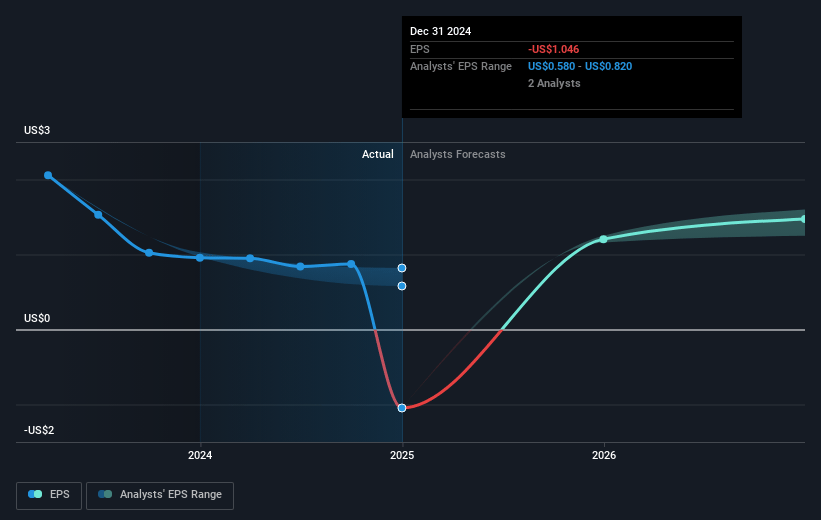Click the Analysts' EPS Range label in tooltip
Image resolution: width=821 pixels, height=520 pixels.
click(x=461, y=67)
